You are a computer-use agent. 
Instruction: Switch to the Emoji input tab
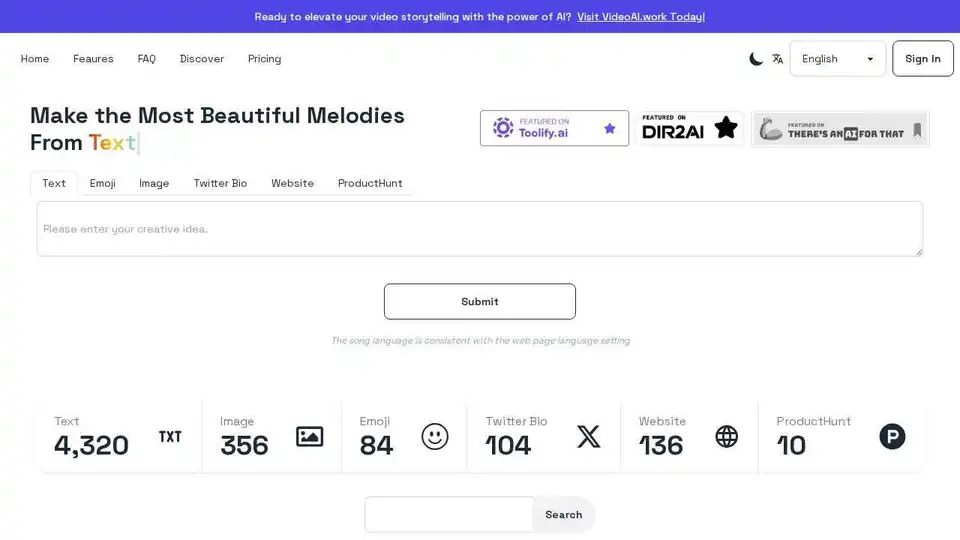(x=102, y=183)
